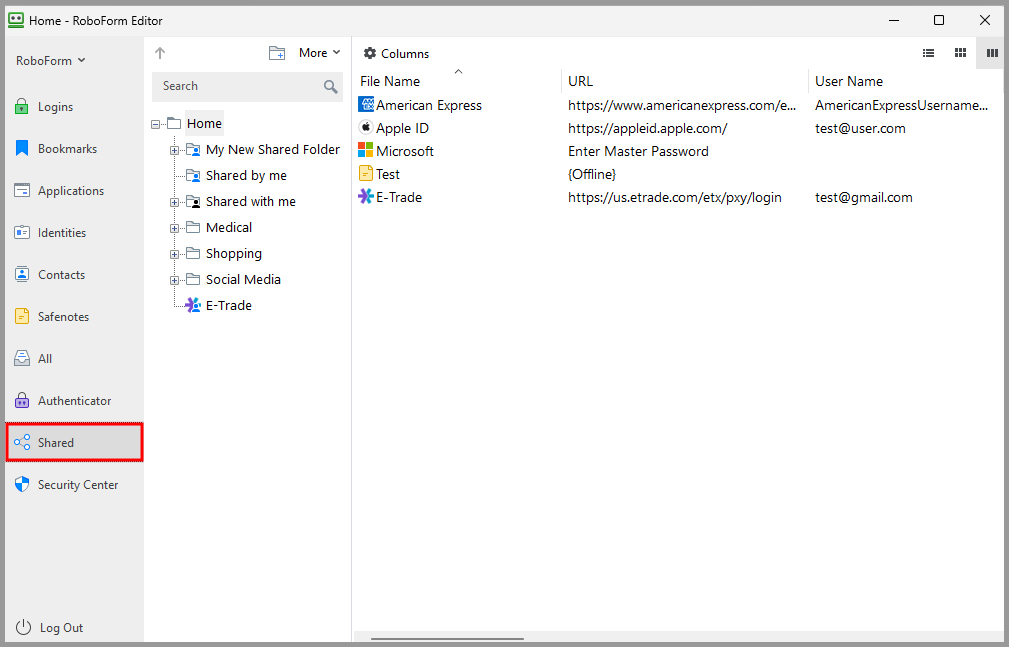This screenshot has width=1009, height=647.
Task: Expand the Shopping folder node
Action: click(x=174, y=254)
